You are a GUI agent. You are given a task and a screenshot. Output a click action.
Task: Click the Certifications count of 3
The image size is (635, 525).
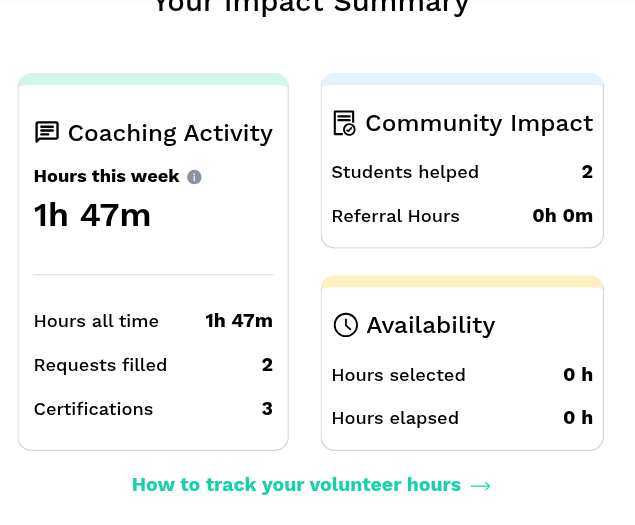tap(267, 409)
